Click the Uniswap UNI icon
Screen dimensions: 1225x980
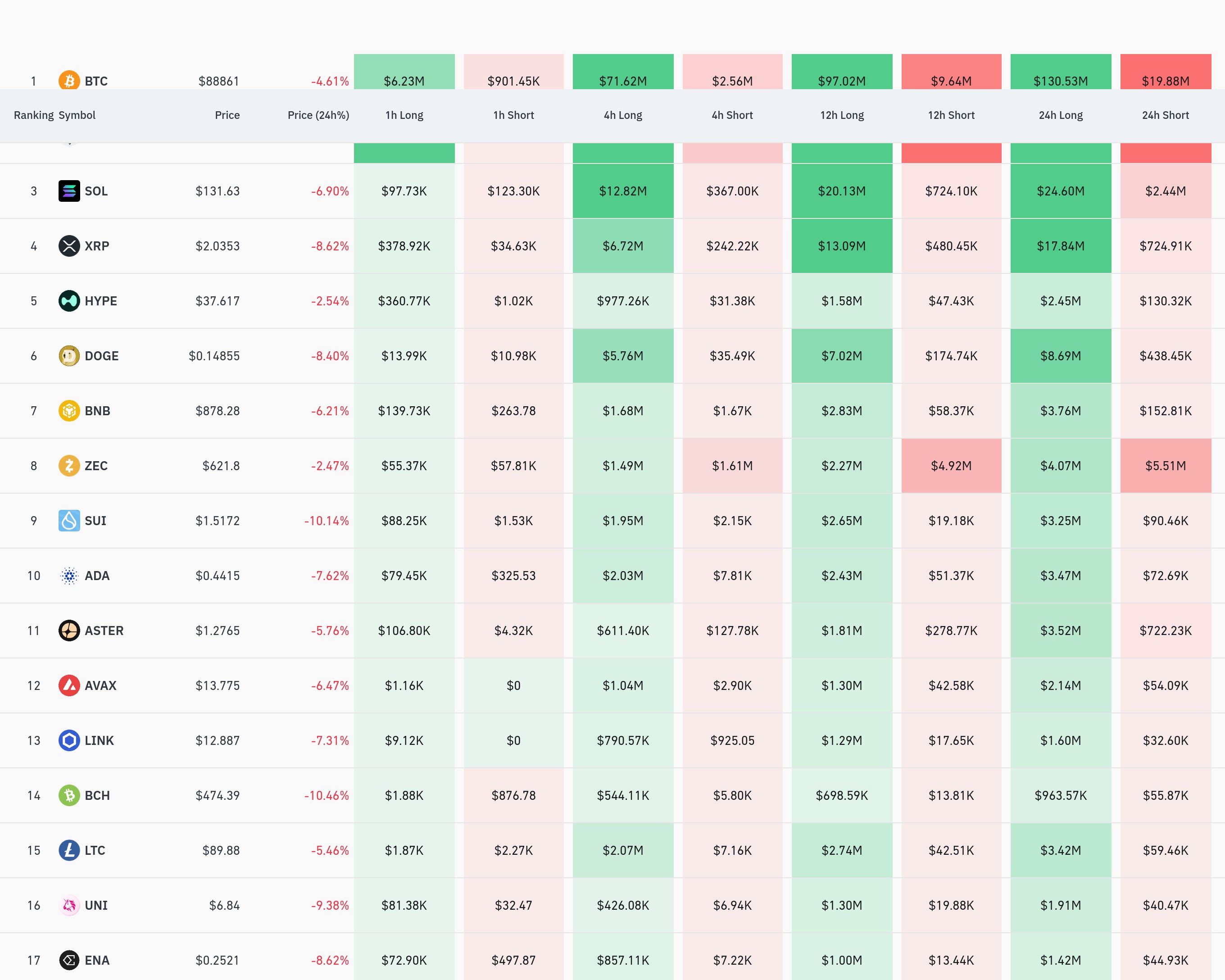pyautogui.click(x=69, y=906)
